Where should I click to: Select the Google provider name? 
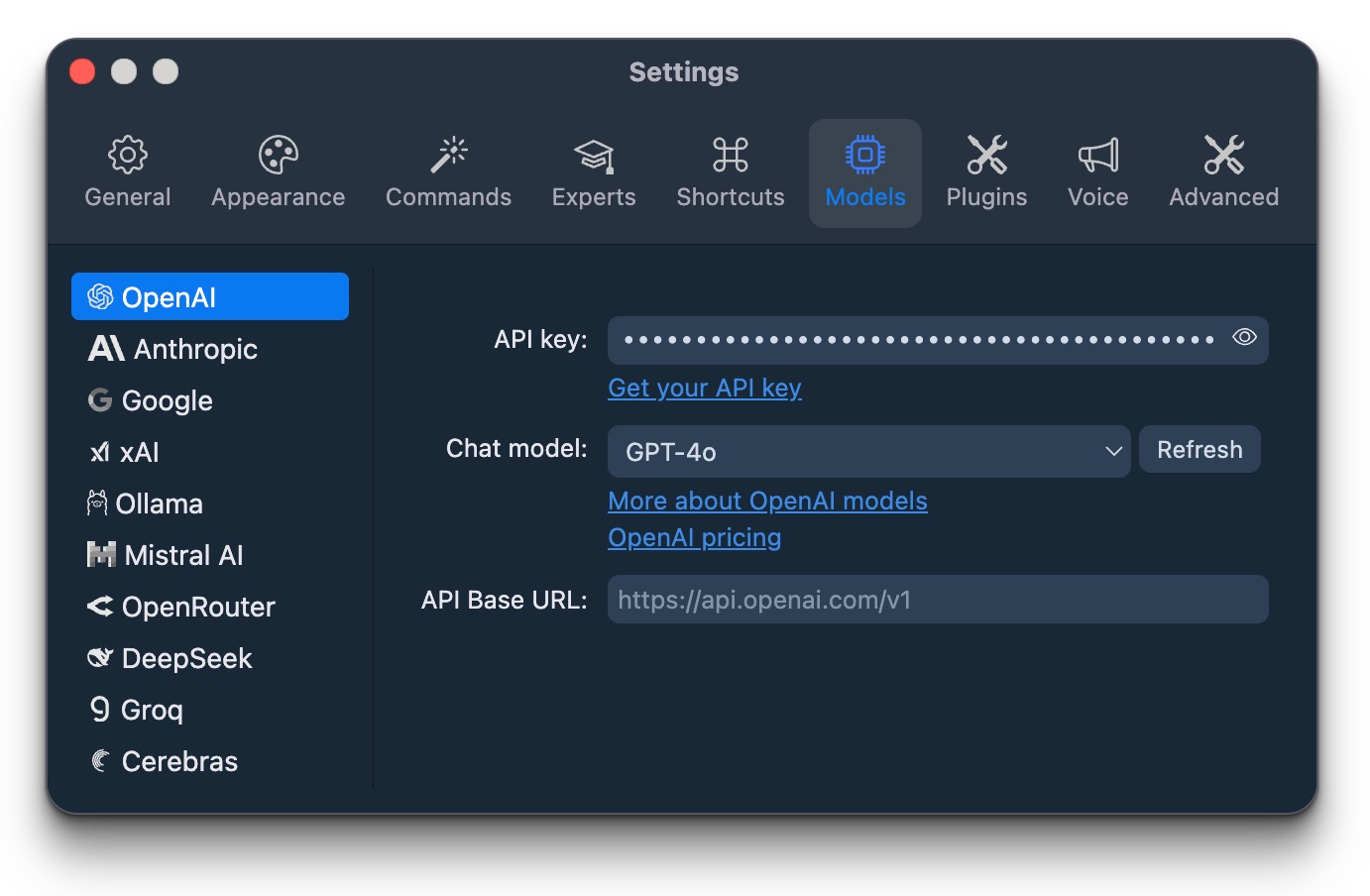[167, 400]
